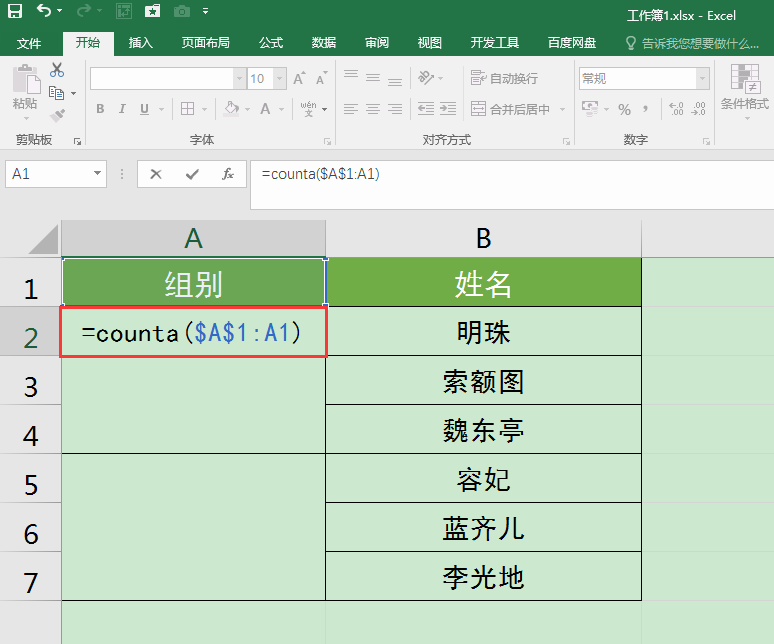Screen dimensions: 774x644
Task: Switch to the 数据 tab
Action: coord(324,43)
